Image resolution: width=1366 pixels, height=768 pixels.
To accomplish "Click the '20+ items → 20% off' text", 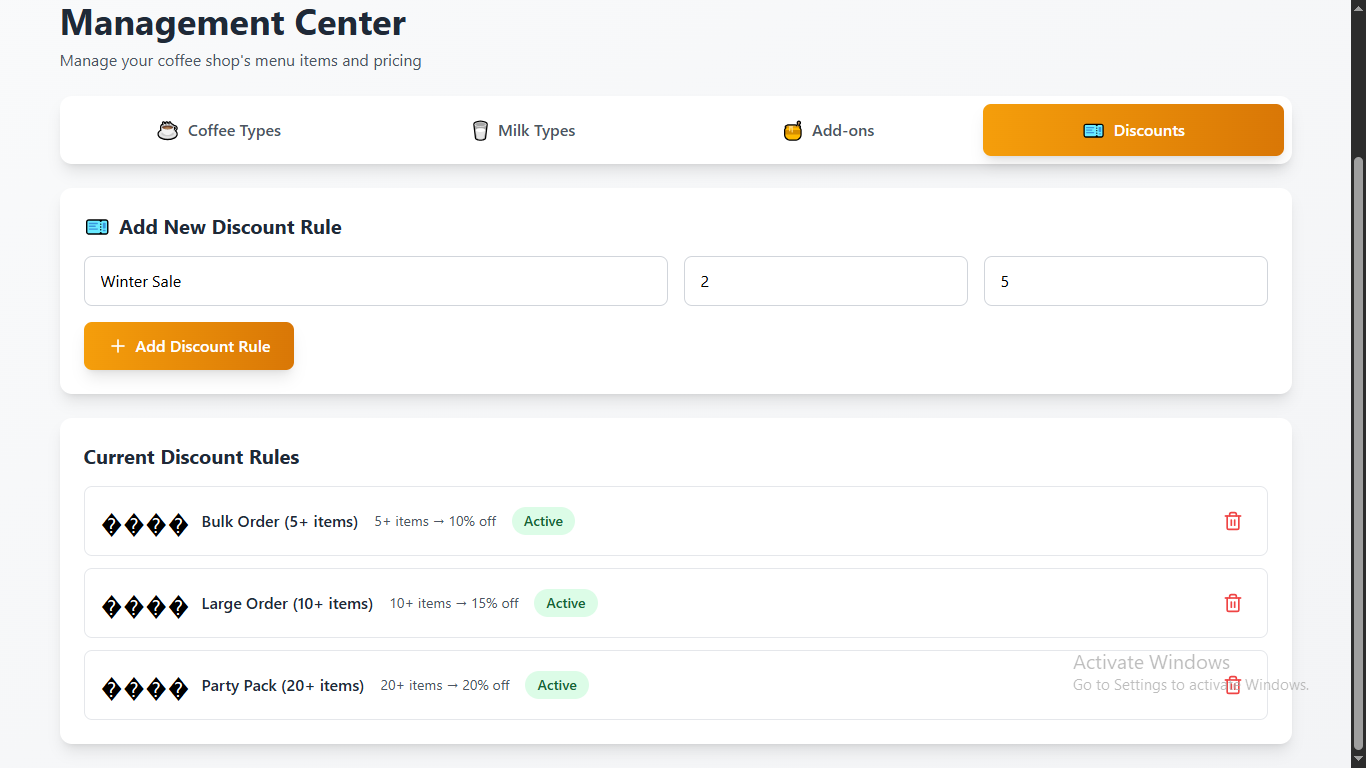I will tap(445, 685).
